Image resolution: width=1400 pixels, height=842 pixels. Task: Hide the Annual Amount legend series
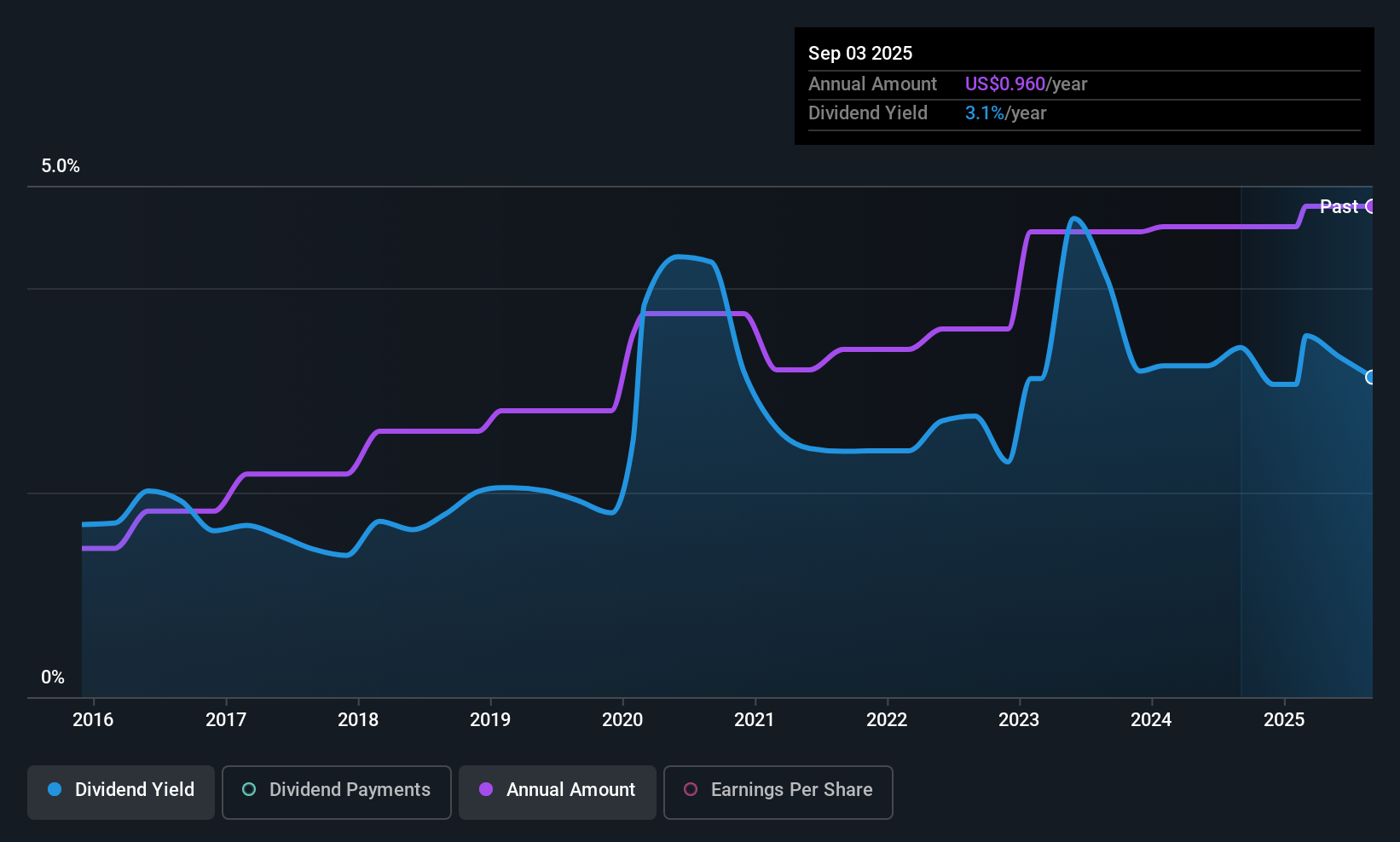point(558,790)
